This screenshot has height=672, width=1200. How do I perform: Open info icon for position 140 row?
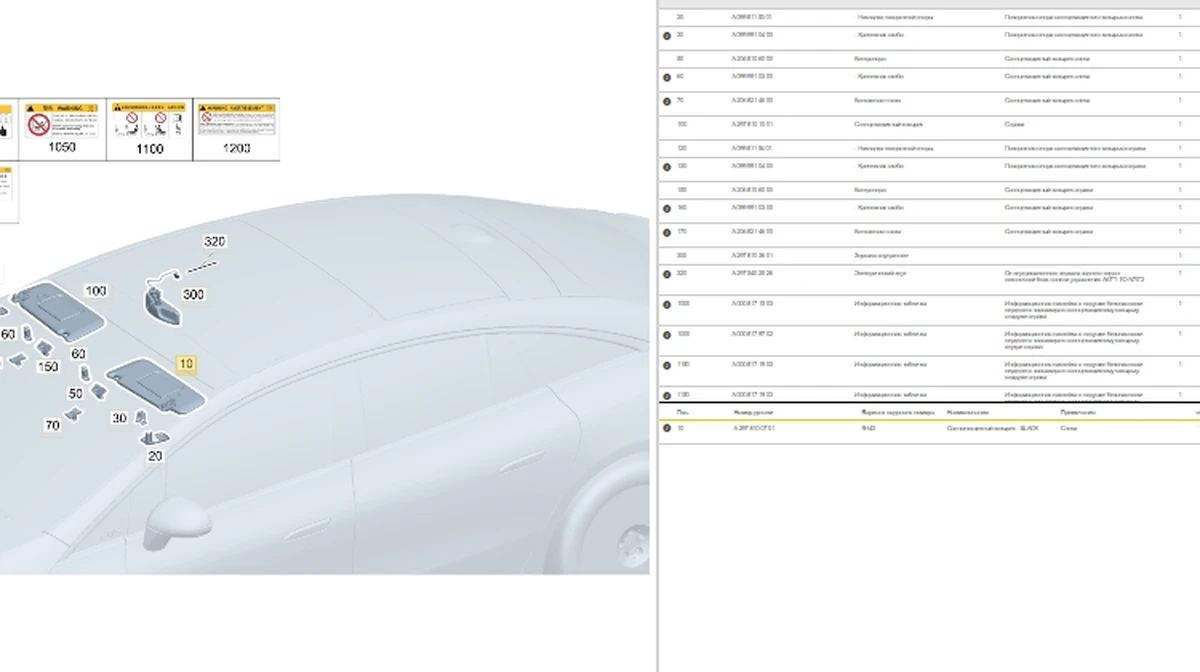[667, 208]
